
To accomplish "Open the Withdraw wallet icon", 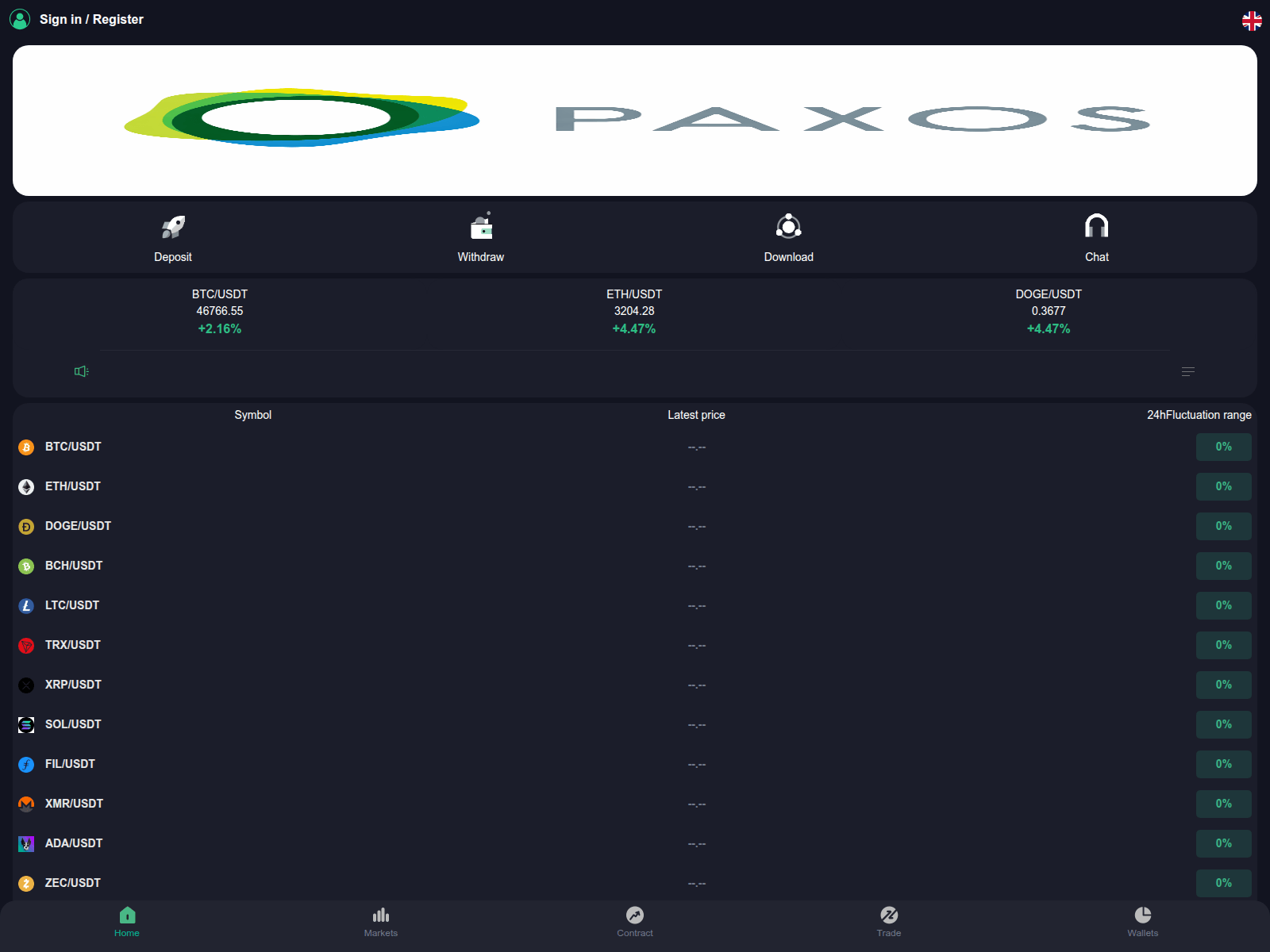I will pyautogui.click(x=481, y=227).
